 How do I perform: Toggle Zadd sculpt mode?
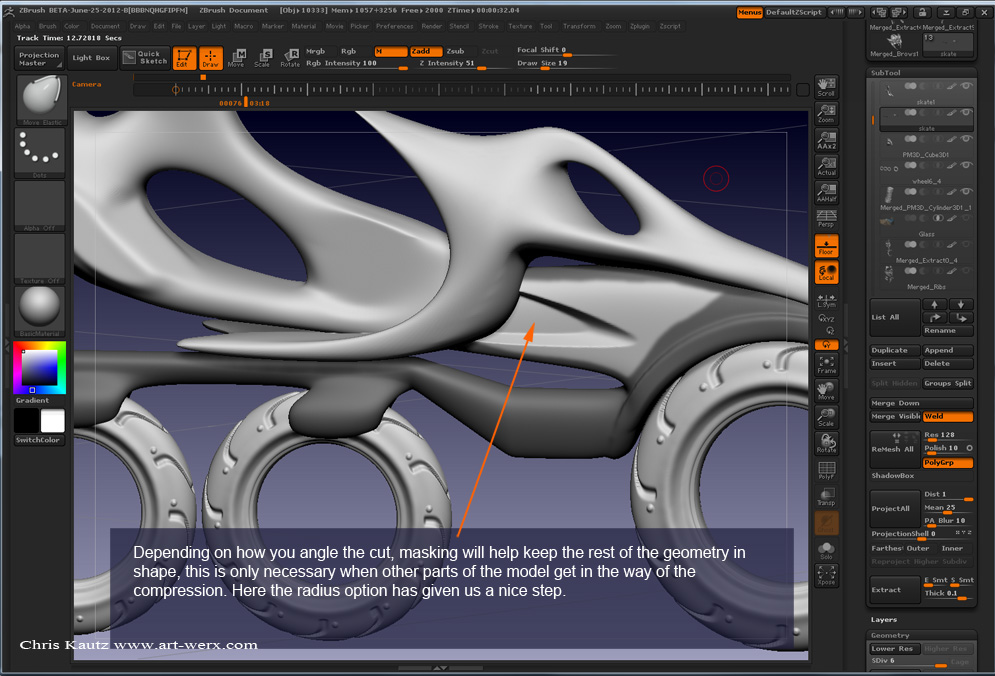(x=426, y=51)
